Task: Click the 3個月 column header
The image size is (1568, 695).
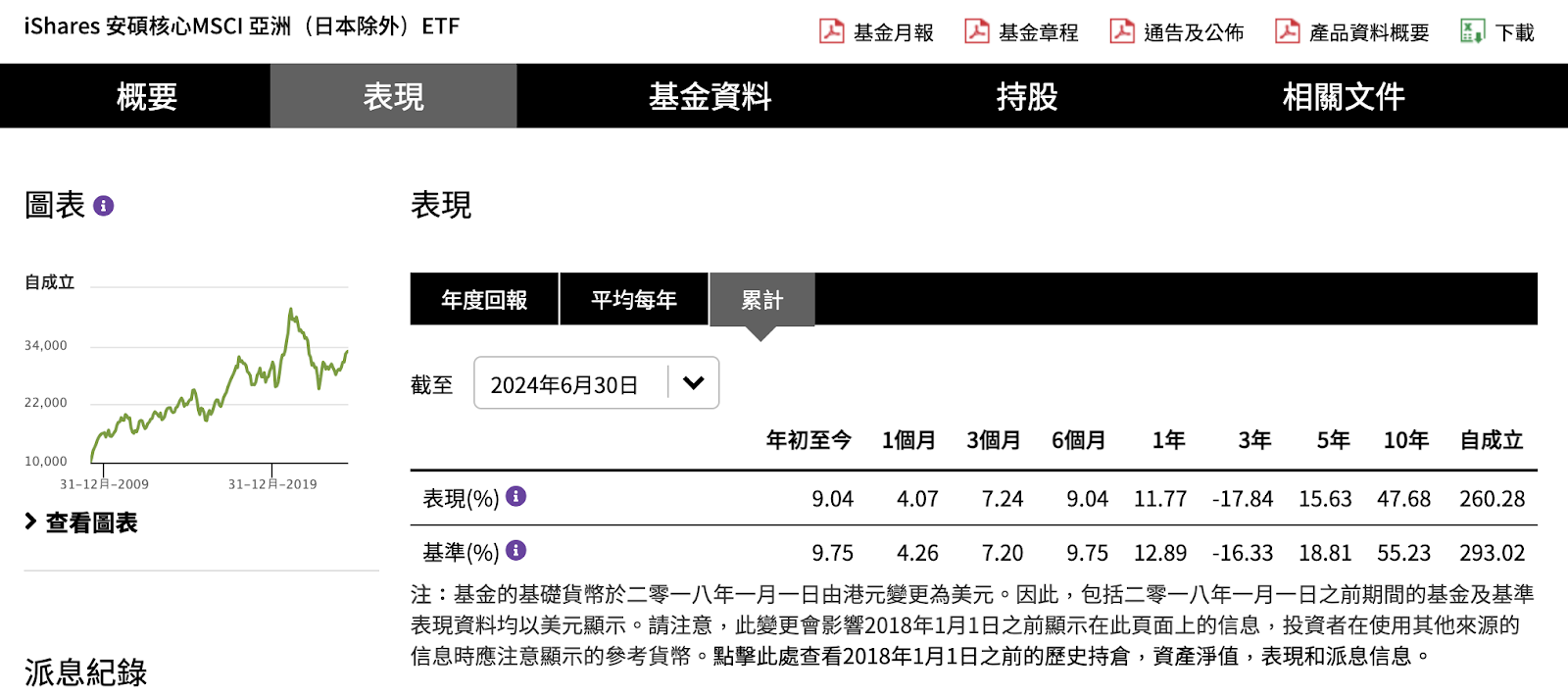Action: (994, 440)
